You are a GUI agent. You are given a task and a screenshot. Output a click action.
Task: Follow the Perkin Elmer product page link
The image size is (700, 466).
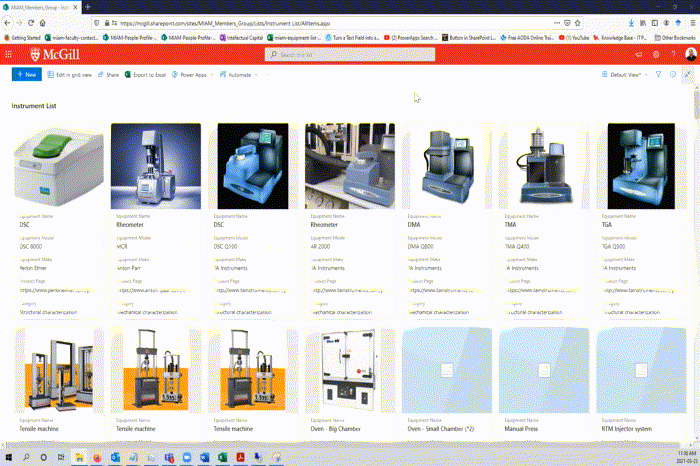point(55,290)
